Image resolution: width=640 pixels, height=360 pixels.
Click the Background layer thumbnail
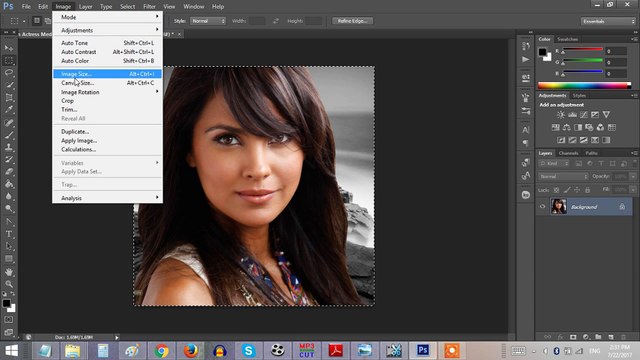click(x=558, y=207)
